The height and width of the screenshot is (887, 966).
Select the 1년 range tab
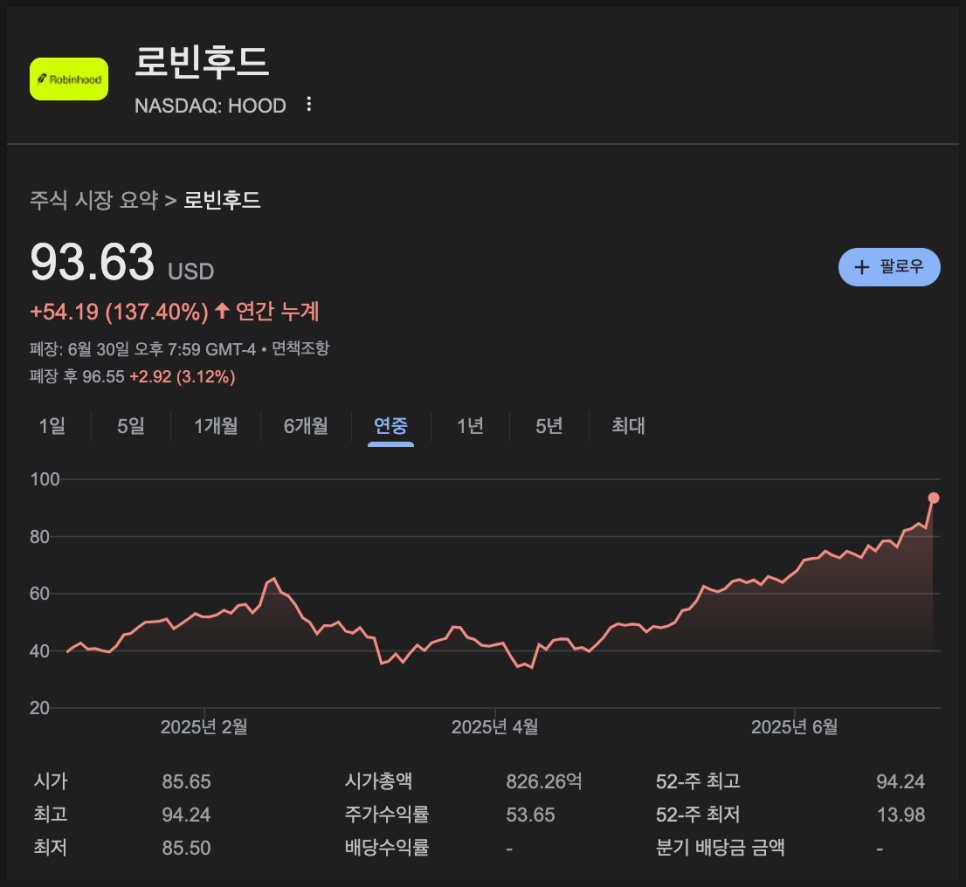tap(470, 426)
